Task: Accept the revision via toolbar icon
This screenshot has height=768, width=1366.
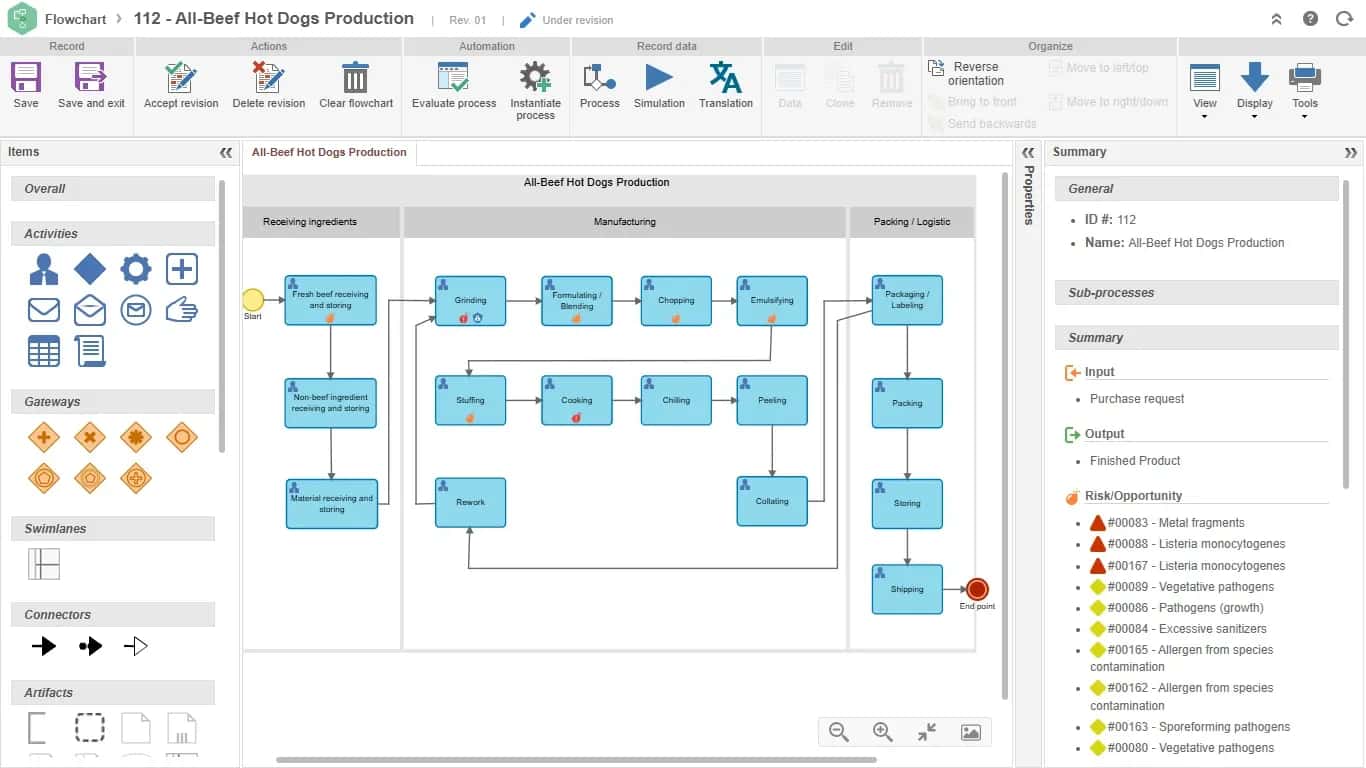Action: 181,78
